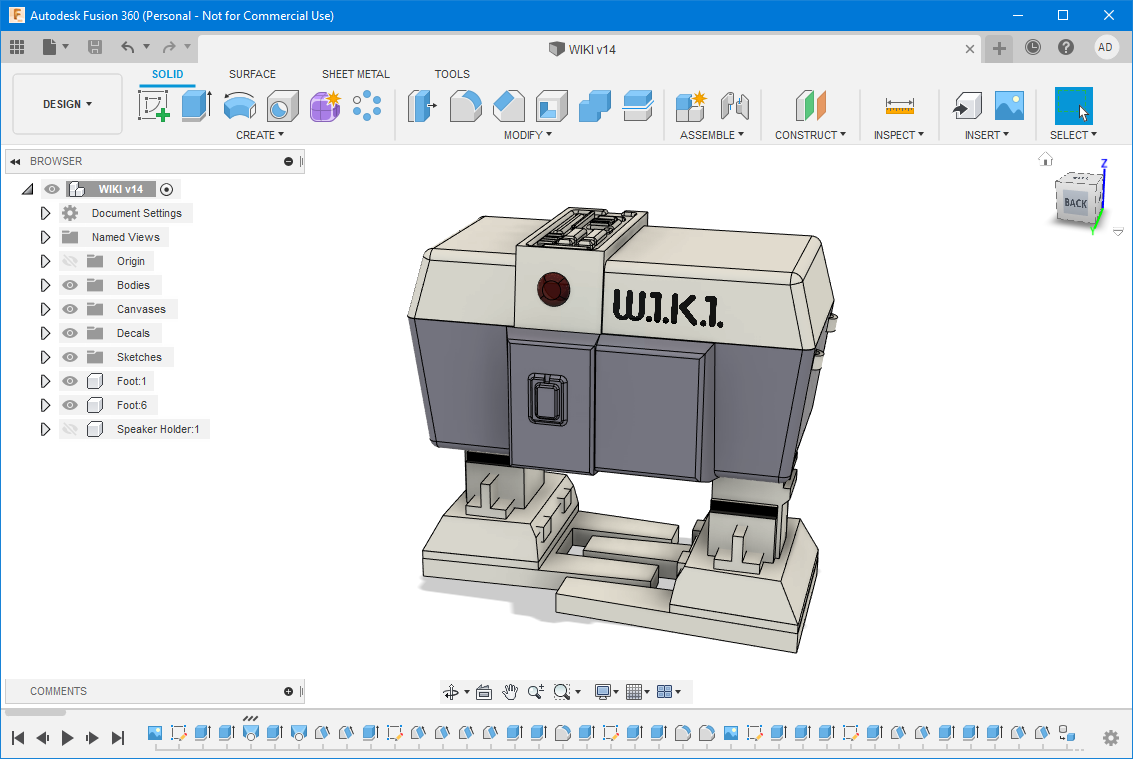Image resolution: width=1133 pixels, height=759 pixels.
Task: Open the AD user account button
Action: click(1105, 48)
